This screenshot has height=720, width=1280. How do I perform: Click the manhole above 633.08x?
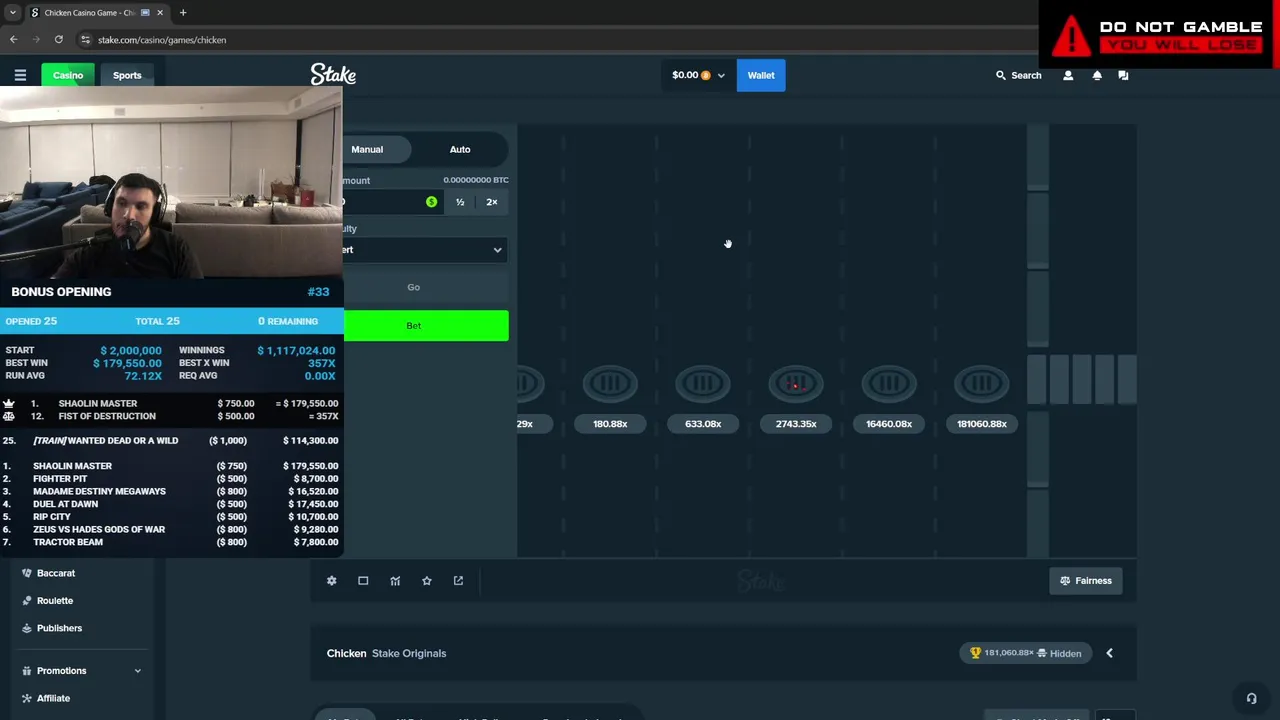pyautogui.click(x=703, y=383)
